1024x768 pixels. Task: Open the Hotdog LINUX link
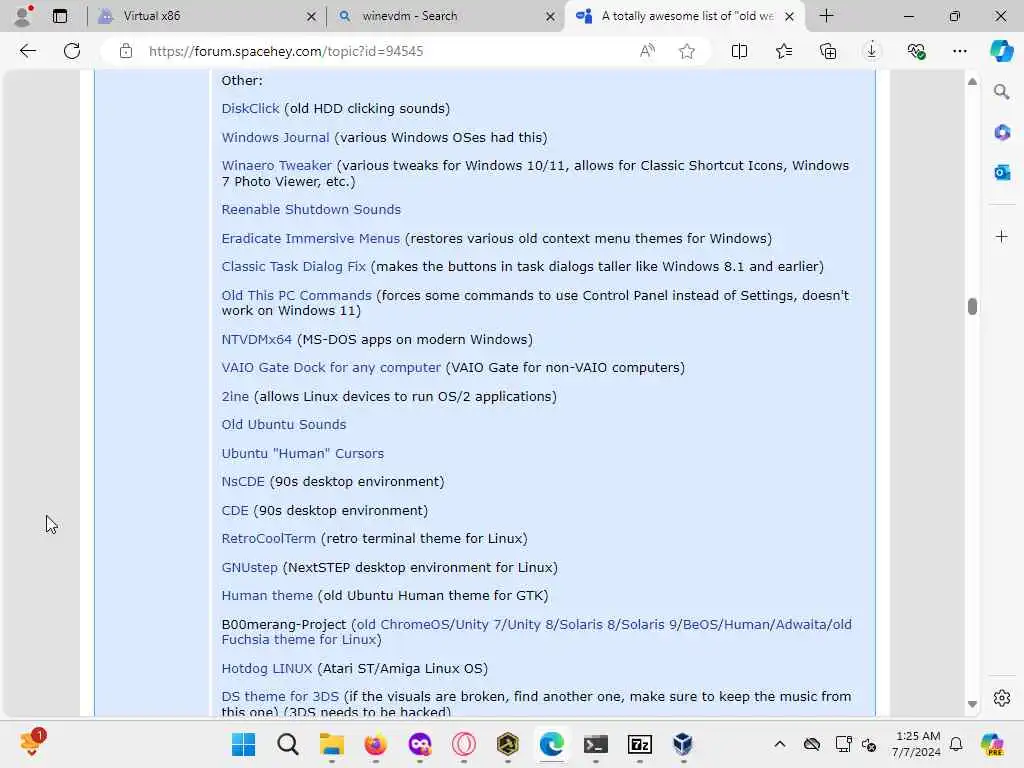tap(266, 669)
